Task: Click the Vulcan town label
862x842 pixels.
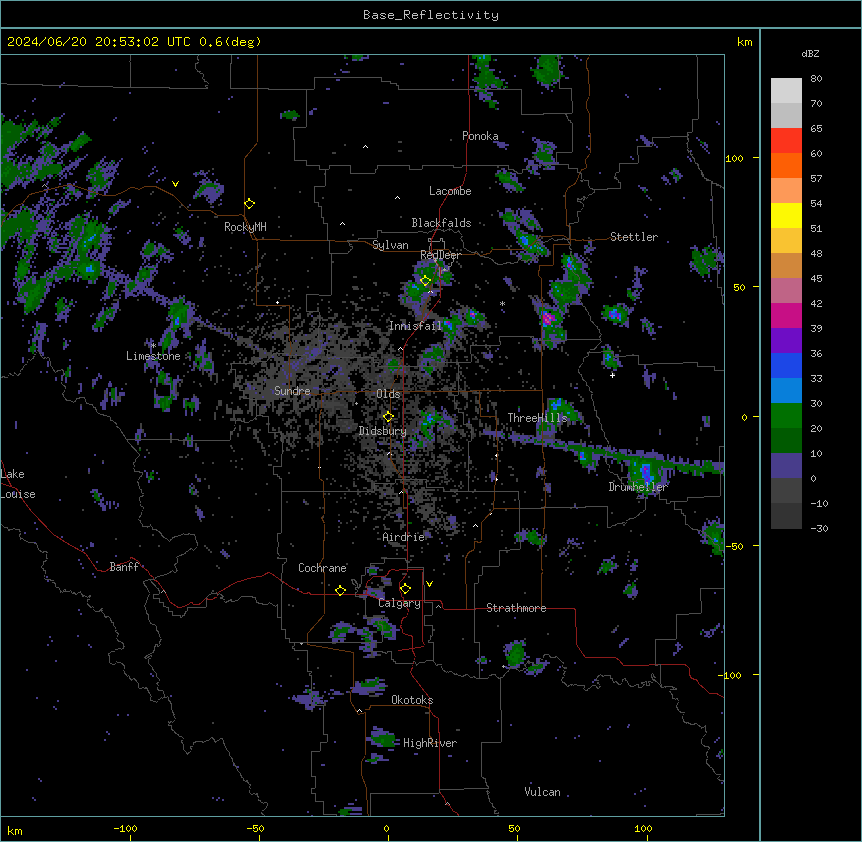Action: pos(543,792)
